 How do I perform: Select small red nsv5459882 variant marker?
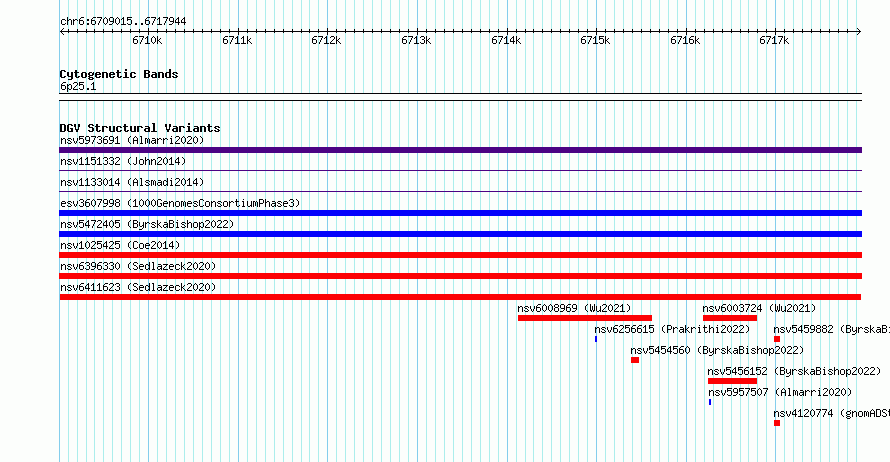pyautogui.click(x=777, y=339)
